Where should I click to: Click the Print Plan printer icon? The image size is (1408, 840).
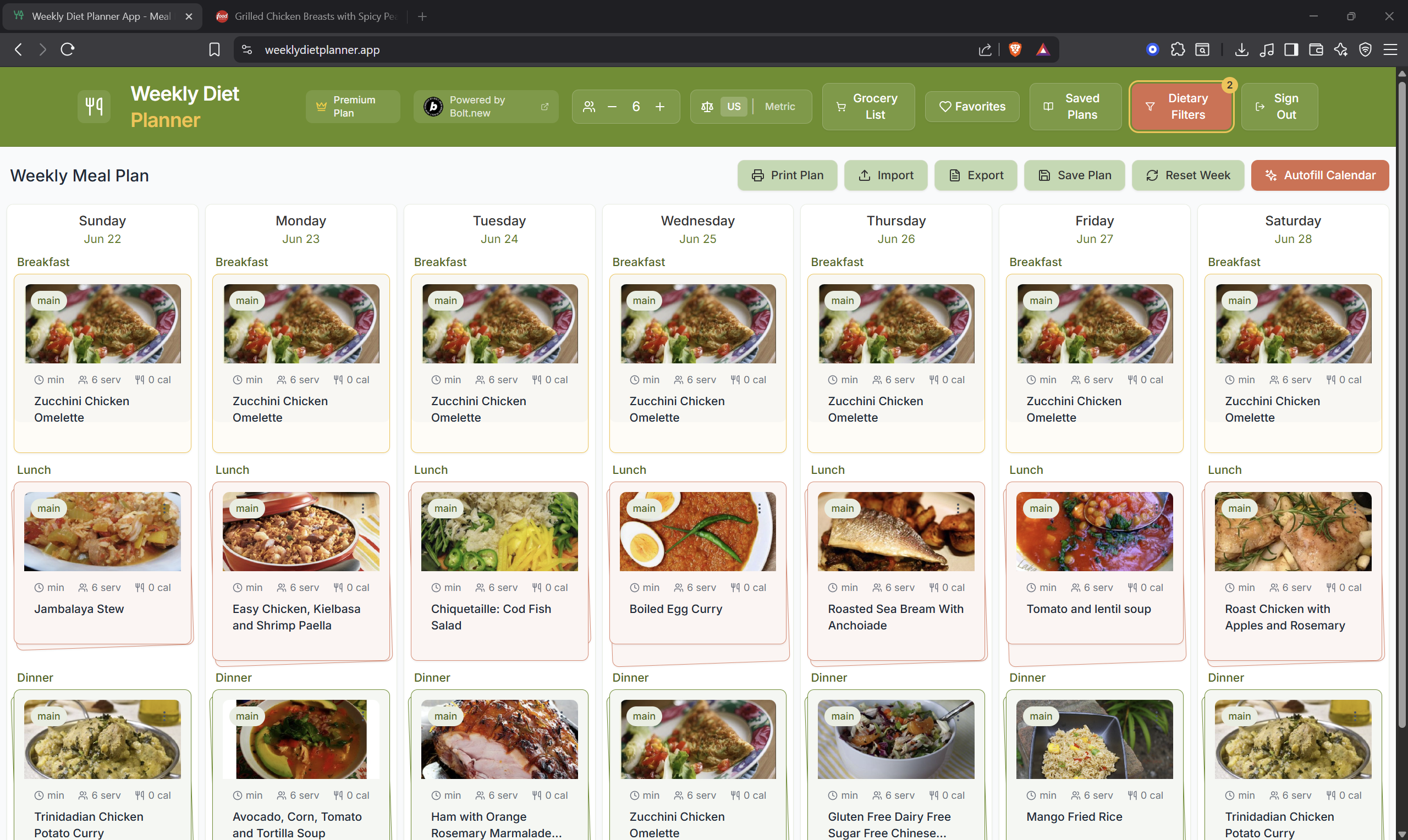click(x=757, y=175)
